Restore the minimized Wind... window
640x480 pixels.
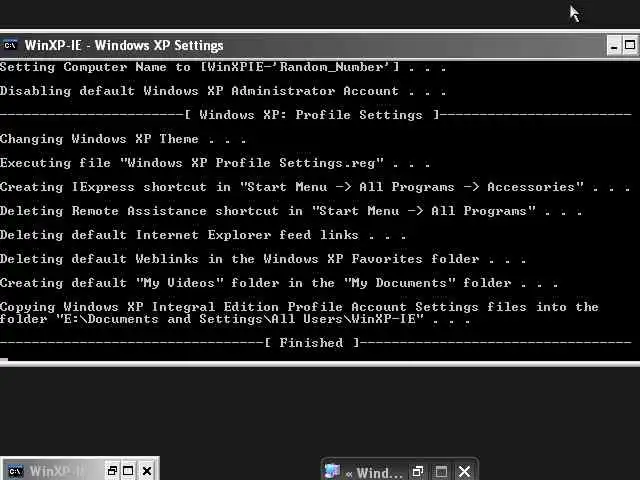(x=418, y=472)
